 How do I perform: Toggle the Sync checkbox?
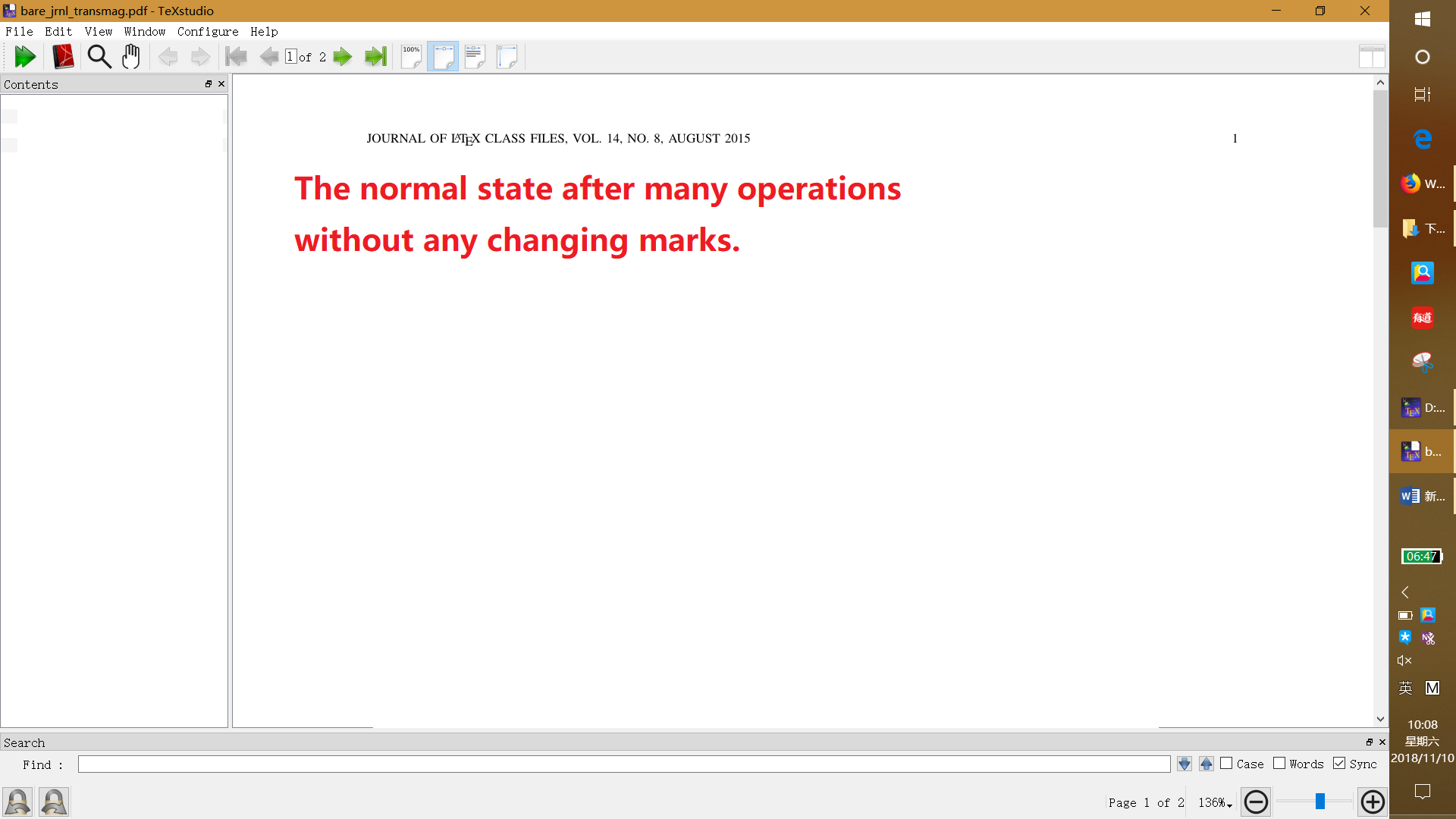click(1339, 764)
